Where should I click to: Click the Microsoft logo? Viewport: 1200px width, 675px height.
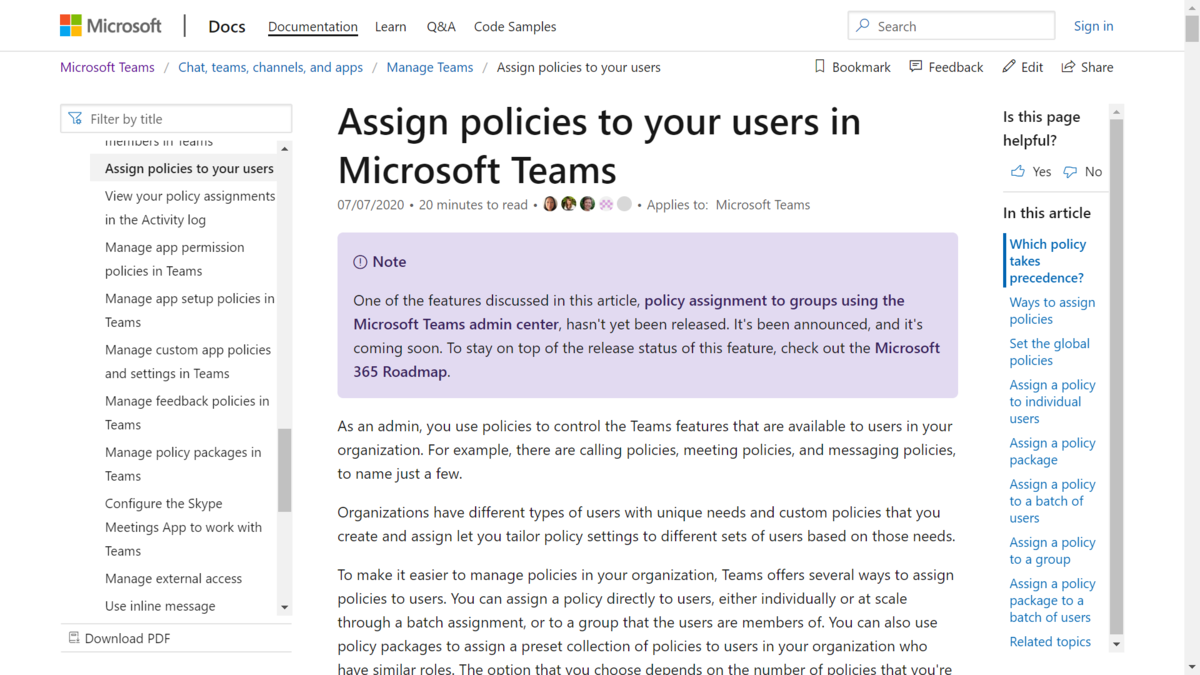(x=110, y=26)
